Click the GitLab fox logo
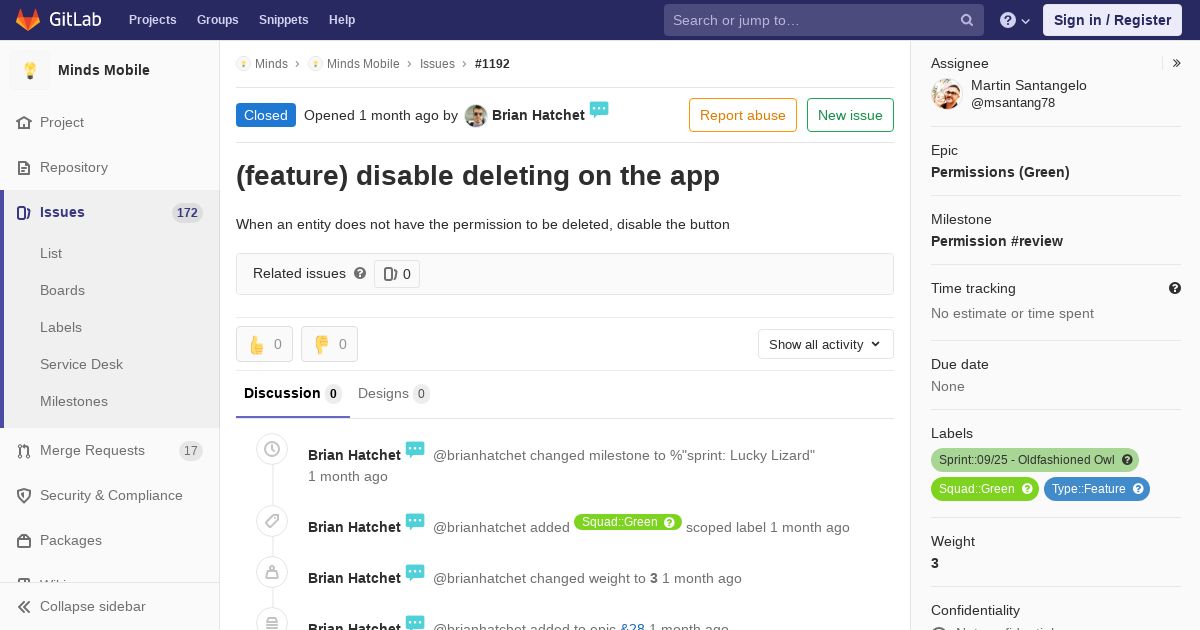The width and height of the screenshot is (1200, 630). (28, 19)
